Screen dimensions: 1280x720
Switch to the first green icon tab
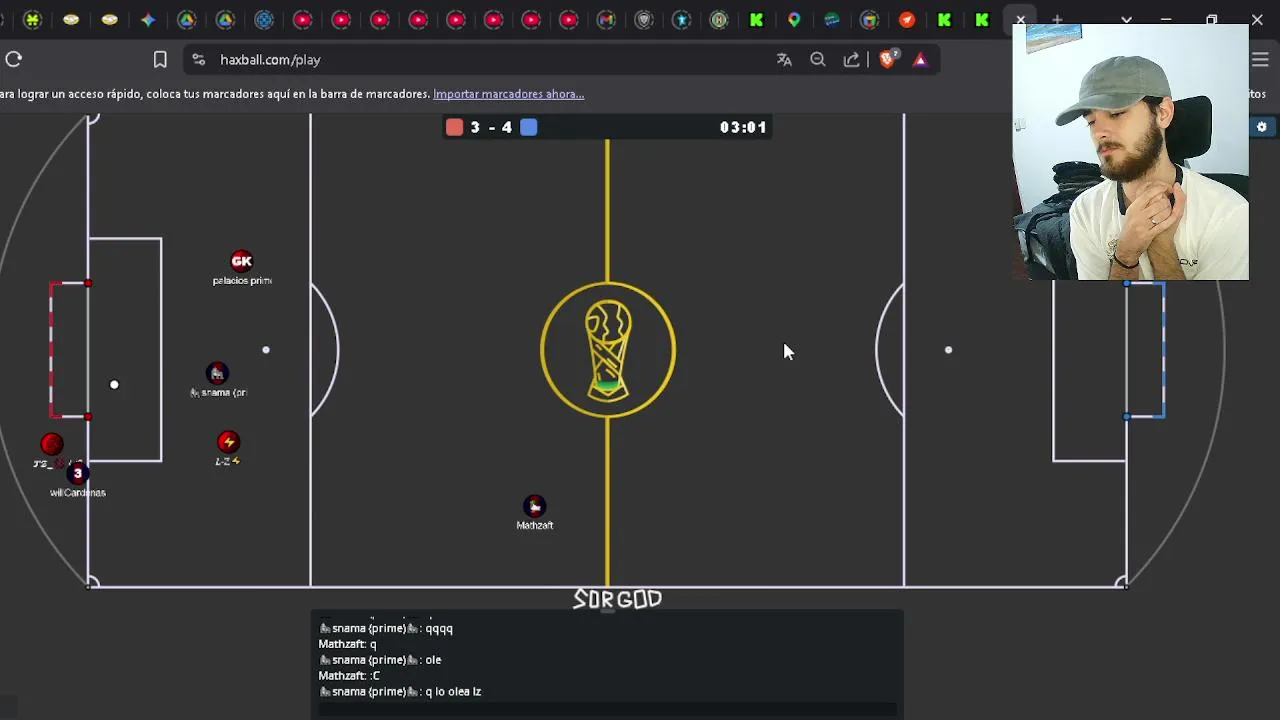pos(33,20)
